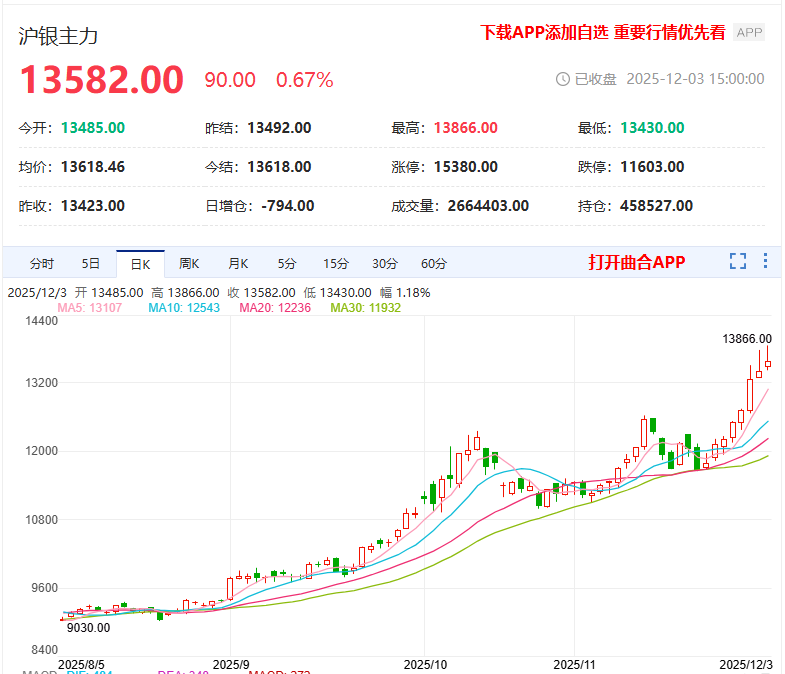
Task: Click the MA20 indicator label
Action: 275,308
